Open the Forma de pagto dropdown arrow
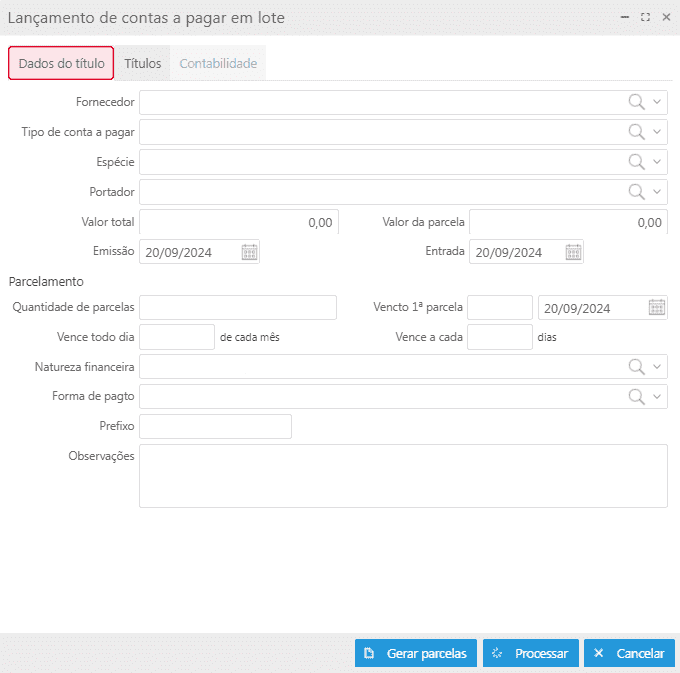The width and height of the screenshot is (680, 673). pyautogui.click(x=657, y=397)
